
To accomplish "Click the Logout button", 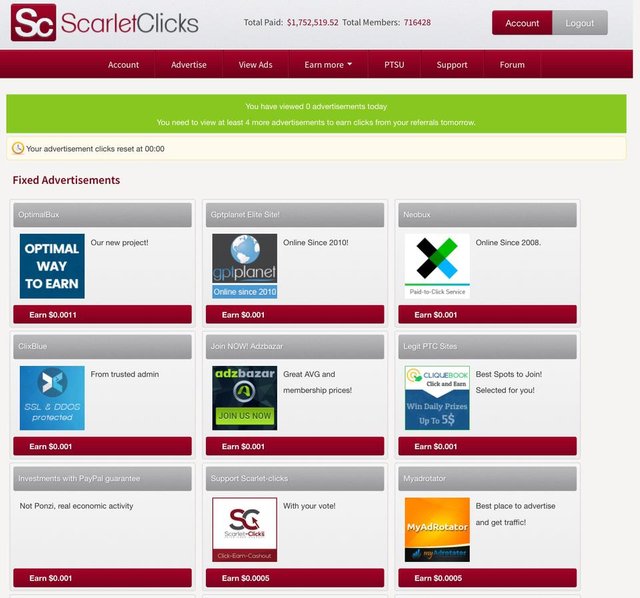I will (x=580, y=23).
